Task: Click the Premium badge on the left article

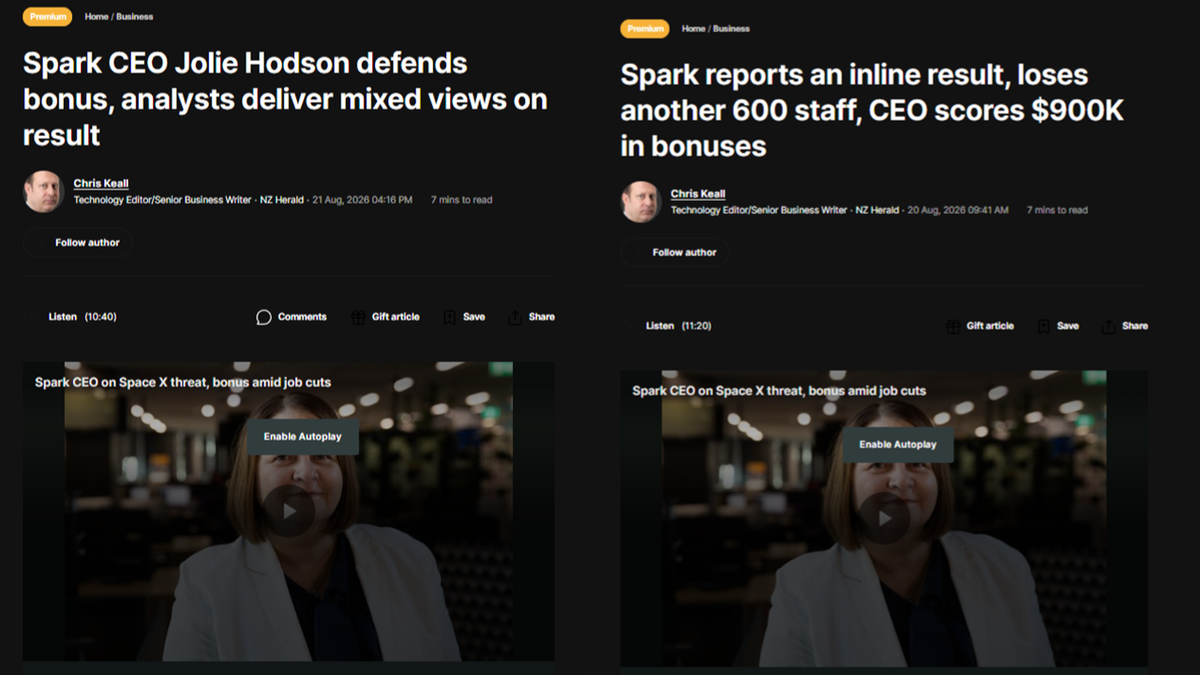Action: tap(48, 17)
